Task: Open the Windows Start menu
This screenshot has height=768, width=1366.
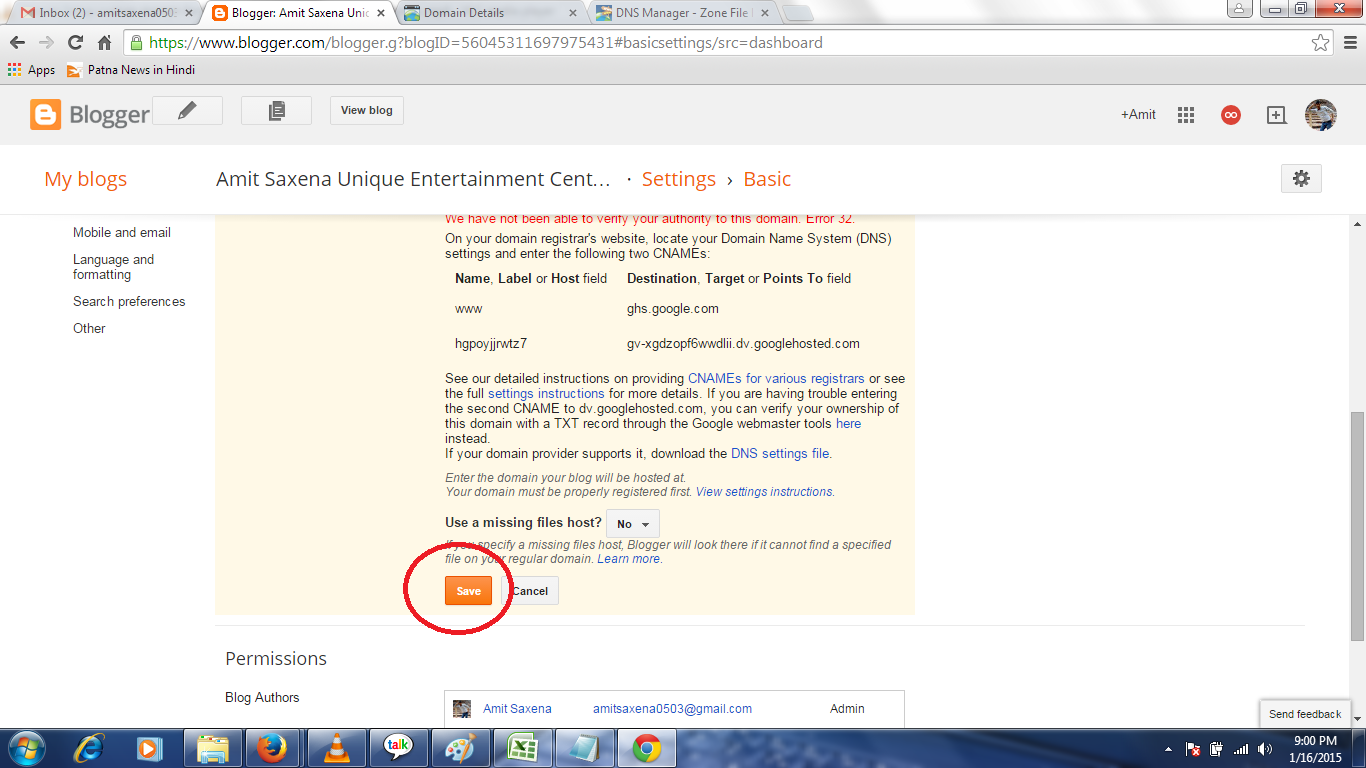Action: pyautogui.click(x=26, y=748)
